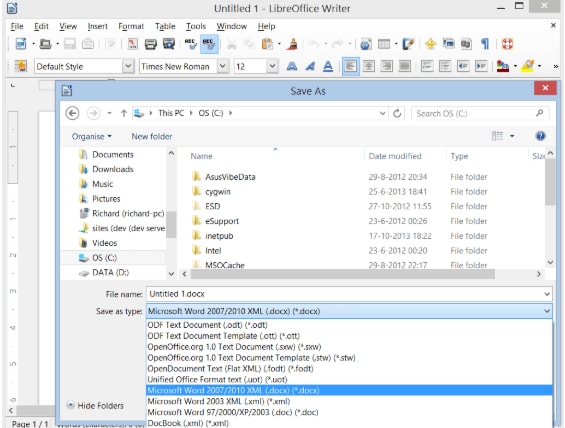Toggle Underline formatting icon
The image size is (565, 428).
tap(328, 66)
